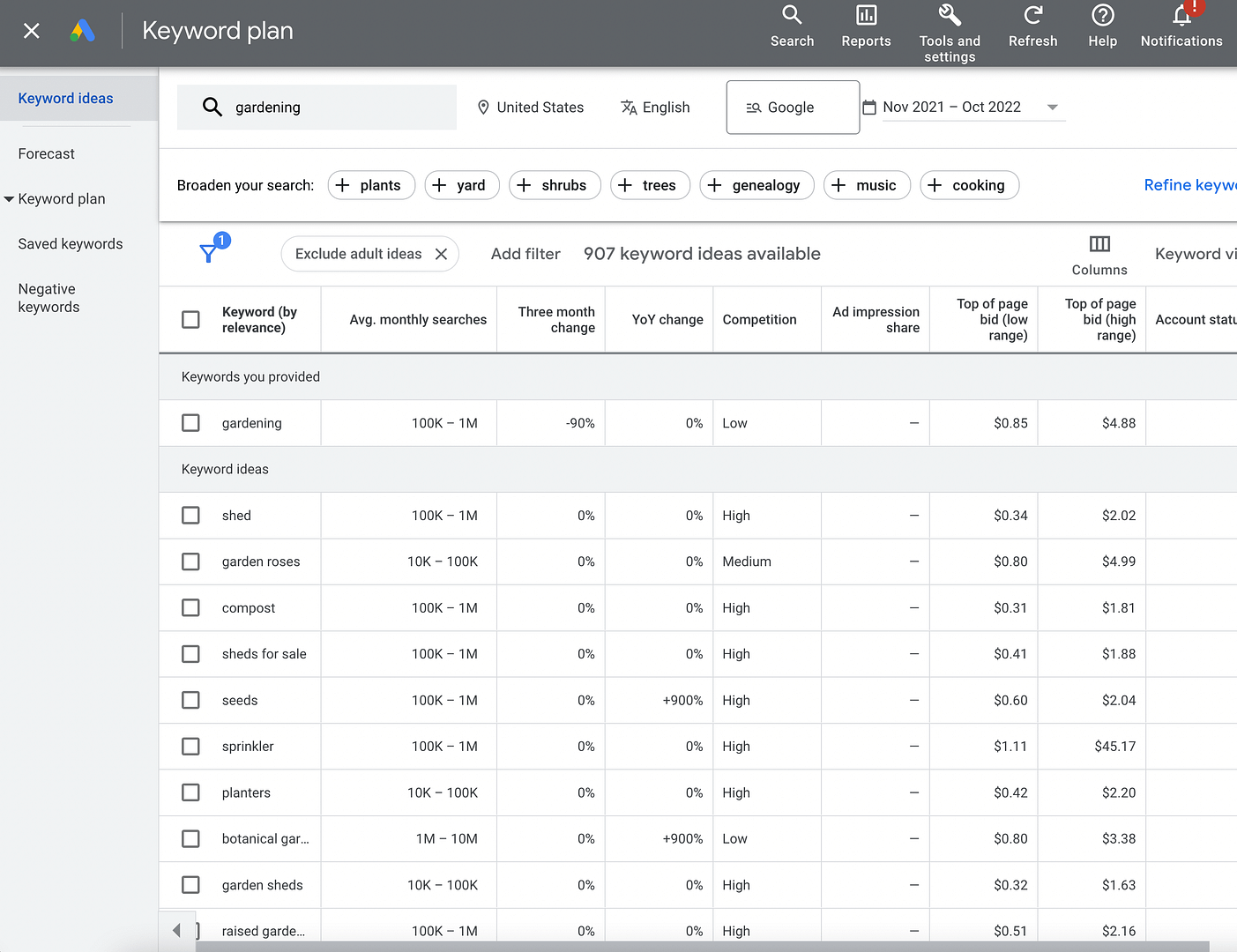Click '907 keyword ideas available' text
1237x952 pixels.
(x=702, y=254)
